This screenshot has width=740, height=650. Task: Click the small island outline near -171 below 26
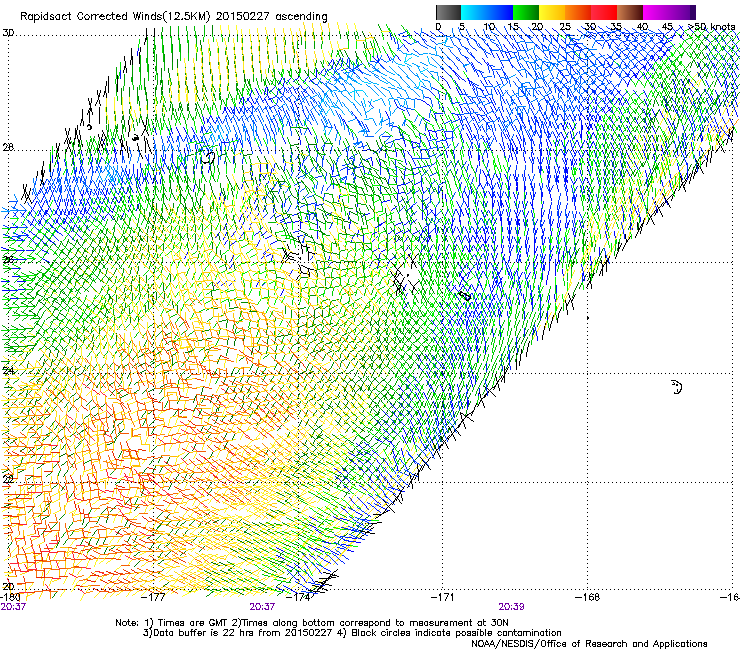tap(465, 296)
